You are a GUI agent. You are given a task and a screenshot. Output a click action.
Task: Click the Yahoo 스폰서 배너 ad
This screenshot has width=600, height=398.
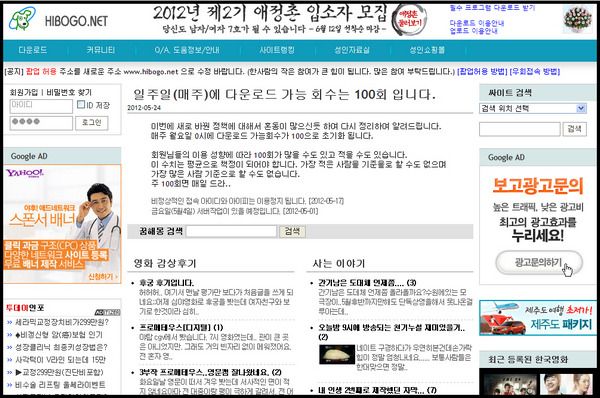click(62, 224)
